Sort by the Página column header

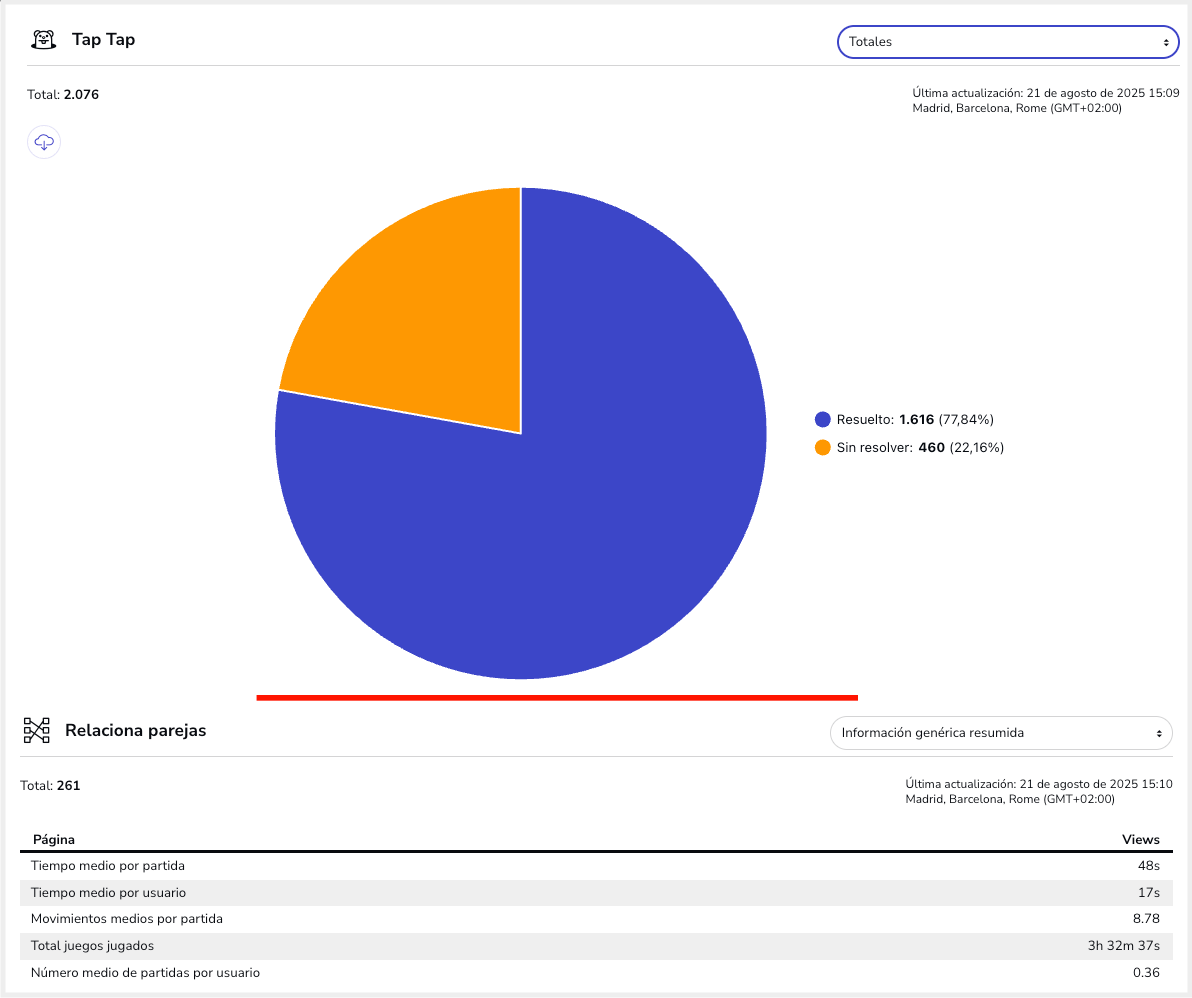[x=54, y=840]
